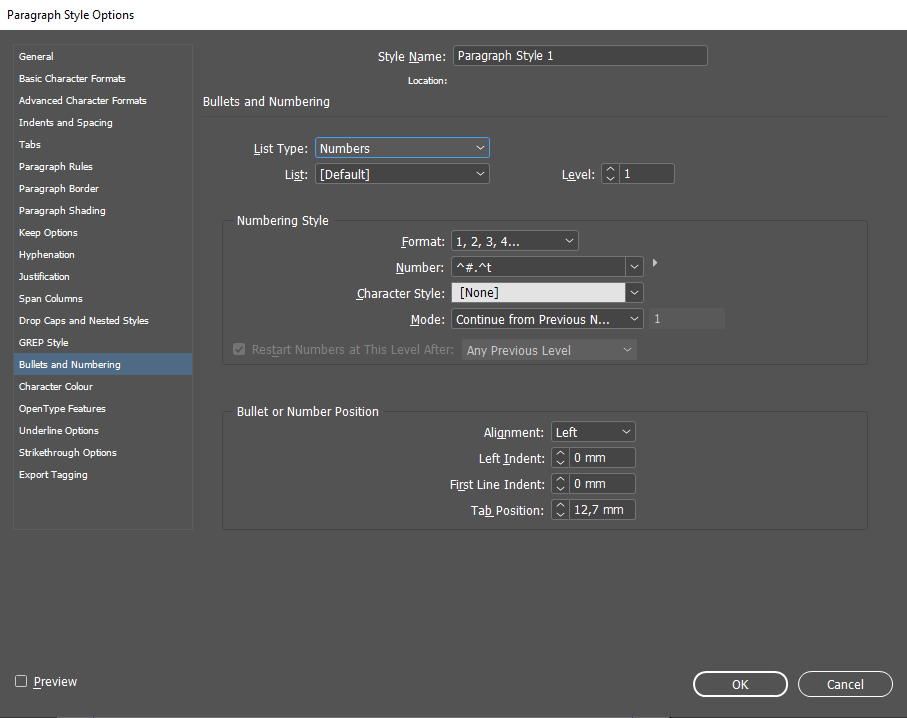Viewport: 907px width, 718px height.
Task: Expand the Alignment dropdown
Action: pyautogui.click(x=593, y=432)
